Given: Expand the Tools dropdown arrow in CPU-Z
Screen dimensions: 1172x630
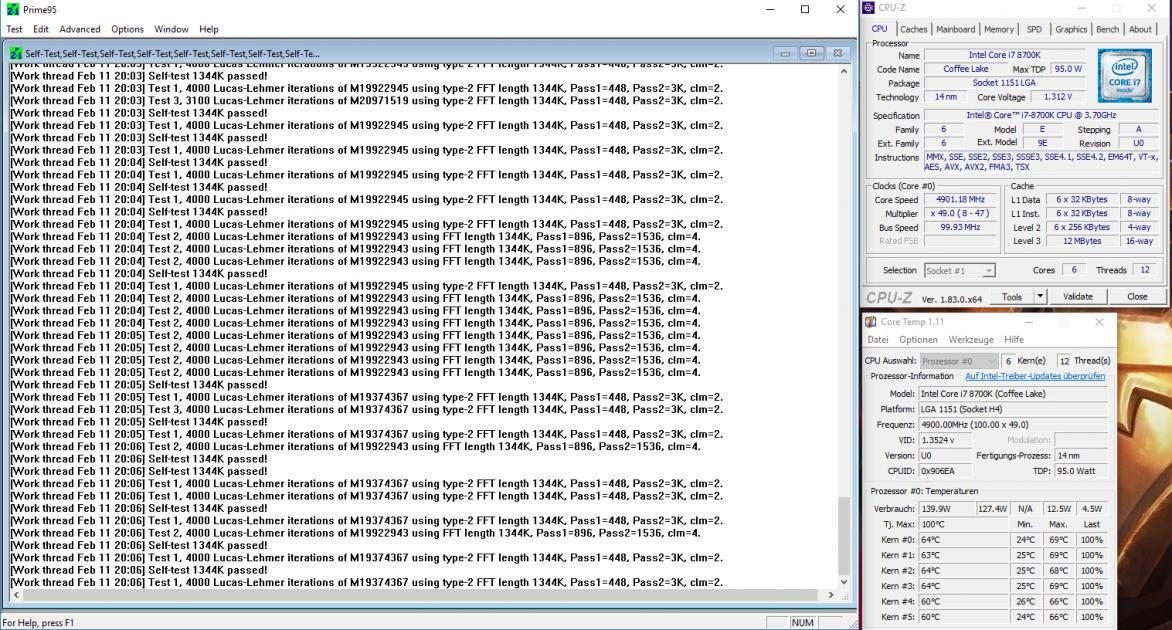Looking at the screenshot, I should pos(1040,297).
